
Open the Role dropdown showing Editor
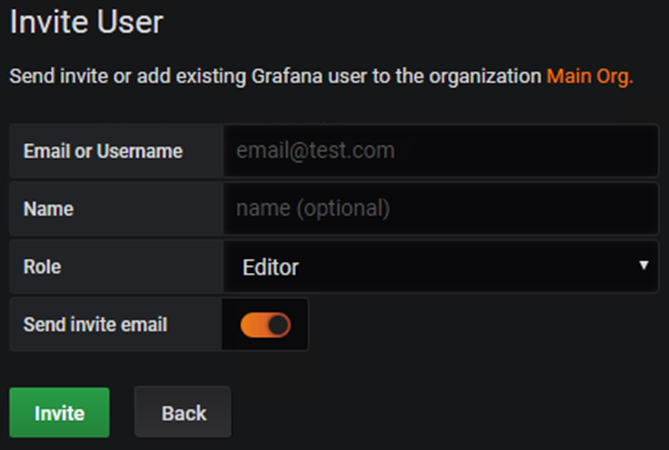point(440,267)
